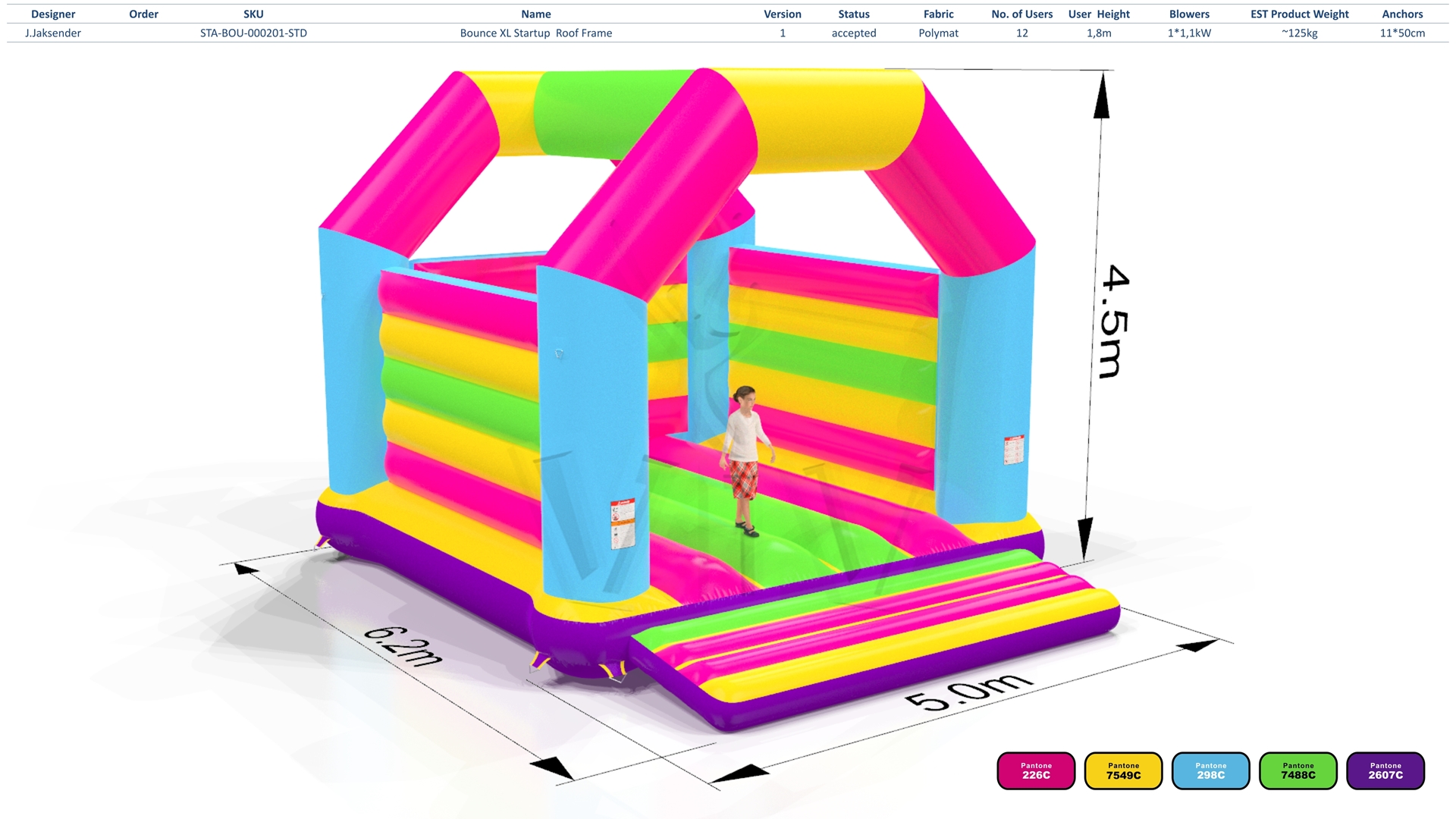Click the Designer column header
1456x819 pixels.
pos(53,14)
